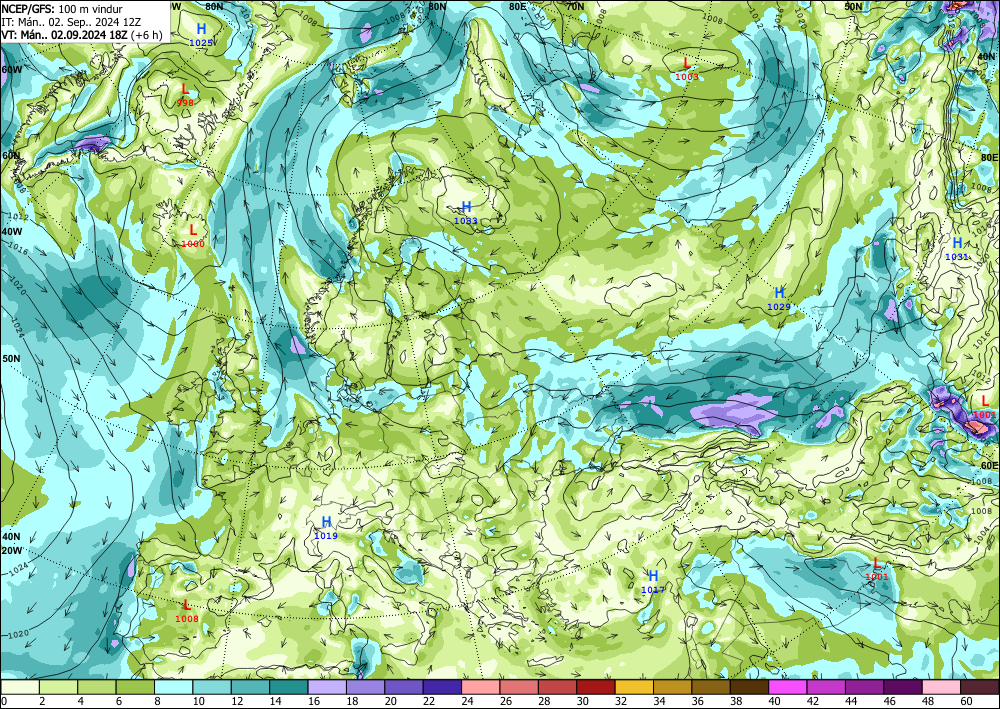Image resolution: width=1000 pixels, height=709 pixels.
Task: Click the legend number 32
Action: (620, 701)
